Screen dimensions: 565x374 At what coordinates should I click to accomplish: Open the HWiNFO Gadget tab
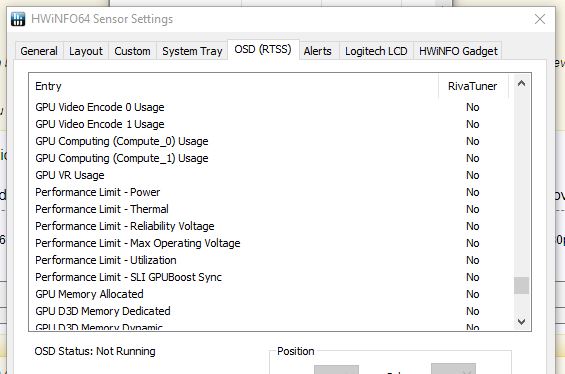click(458, 51)
